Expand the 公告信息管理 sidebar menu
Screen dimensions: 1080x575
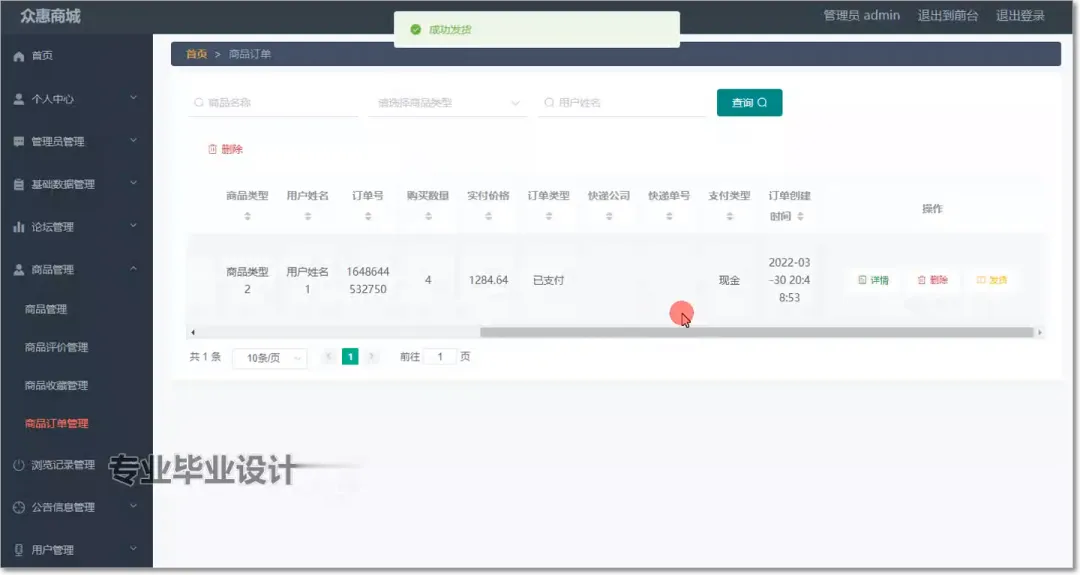[x=76, y=507]
